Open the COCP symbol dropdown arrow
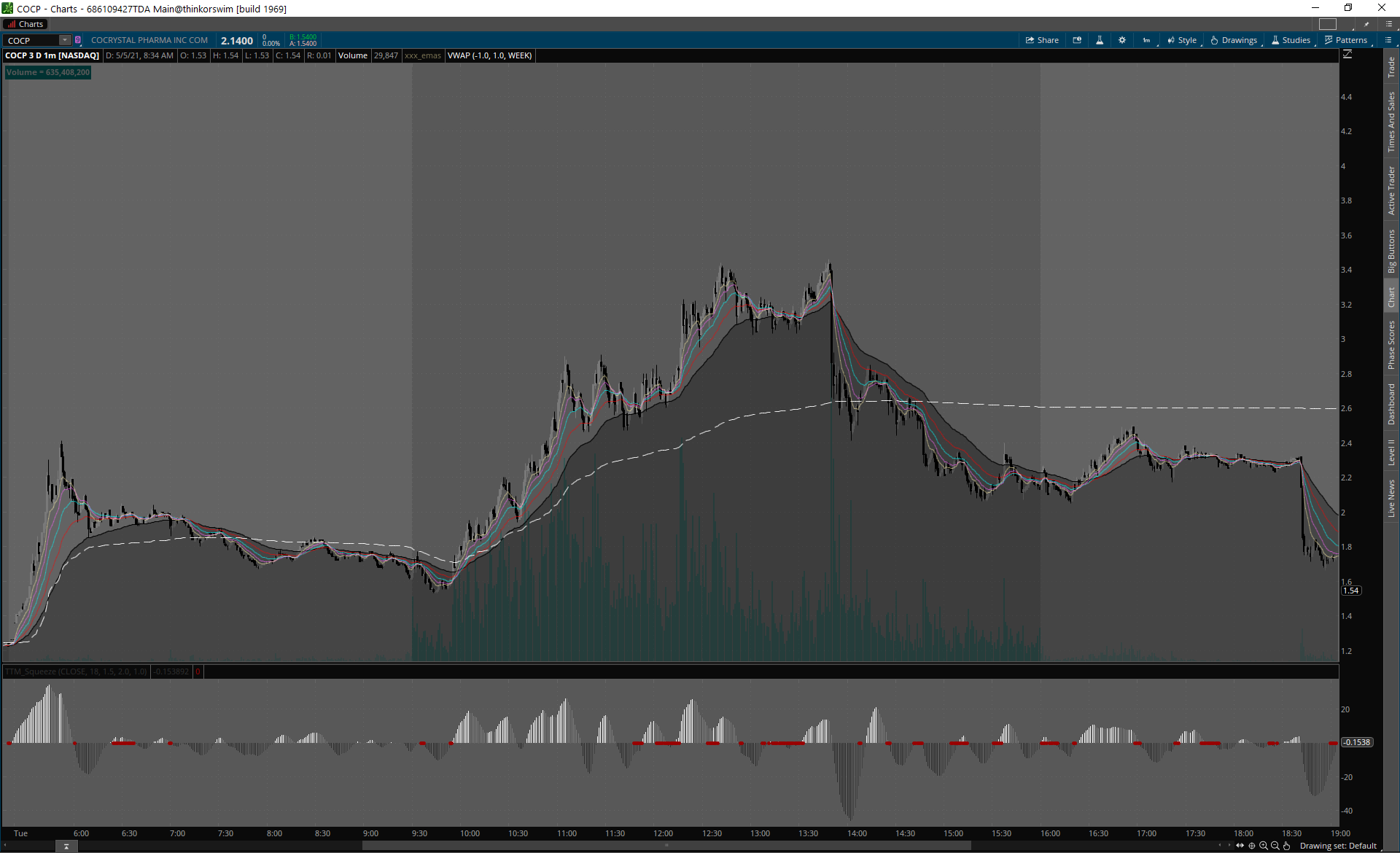The height and width of the screenshot is (853, 1400). click(x=65, y=40)
